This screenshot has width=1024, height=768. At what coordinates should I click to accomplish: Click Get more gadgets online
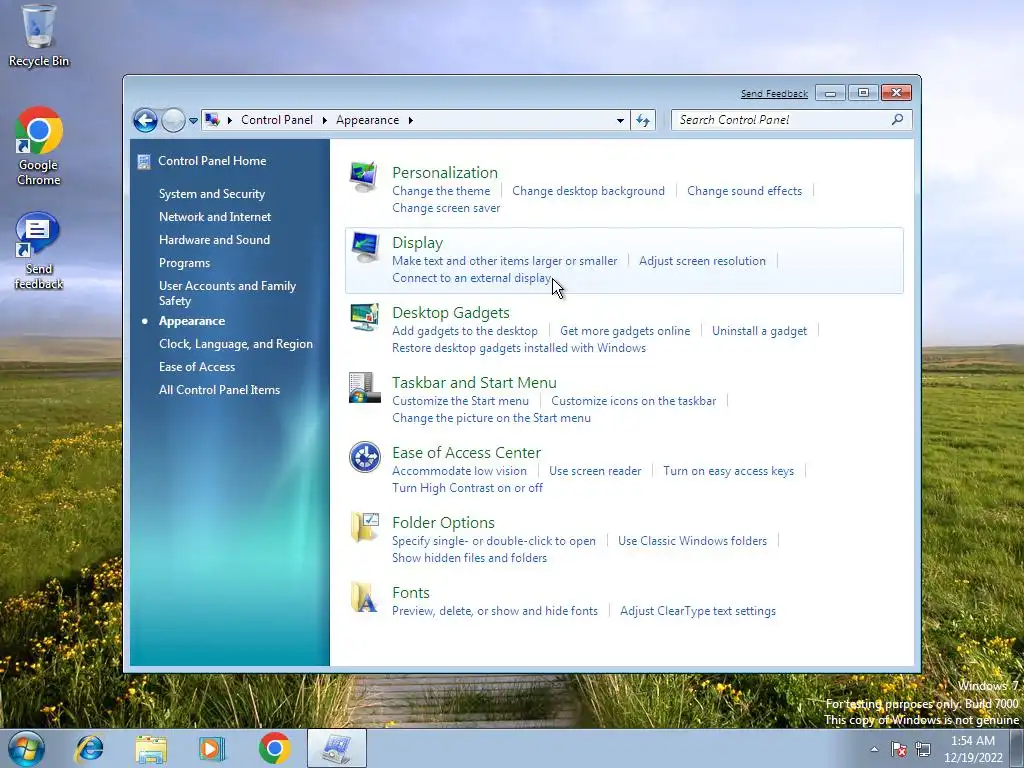click(625, 331)
